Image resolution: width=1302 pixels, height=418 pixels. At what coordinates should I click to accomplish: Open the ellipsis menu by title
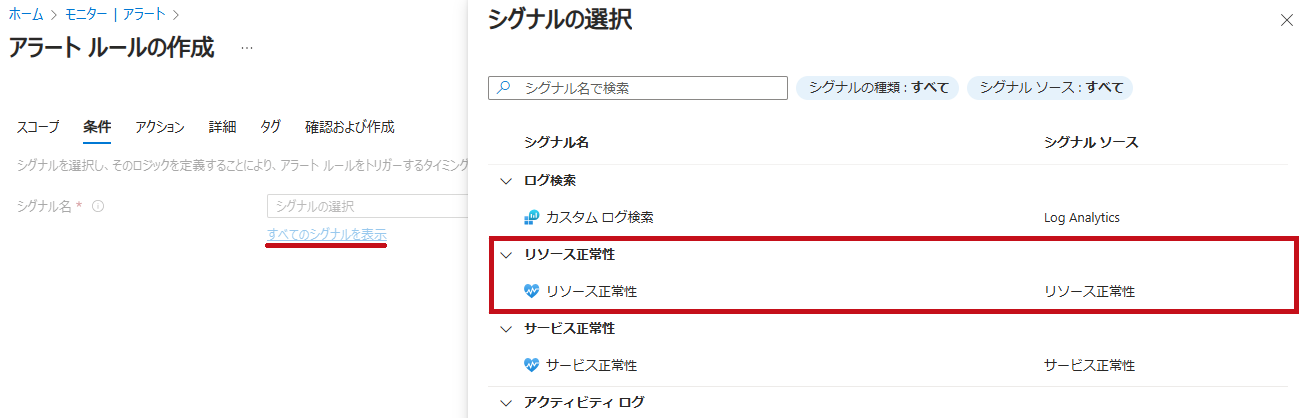tap(247, 48)
